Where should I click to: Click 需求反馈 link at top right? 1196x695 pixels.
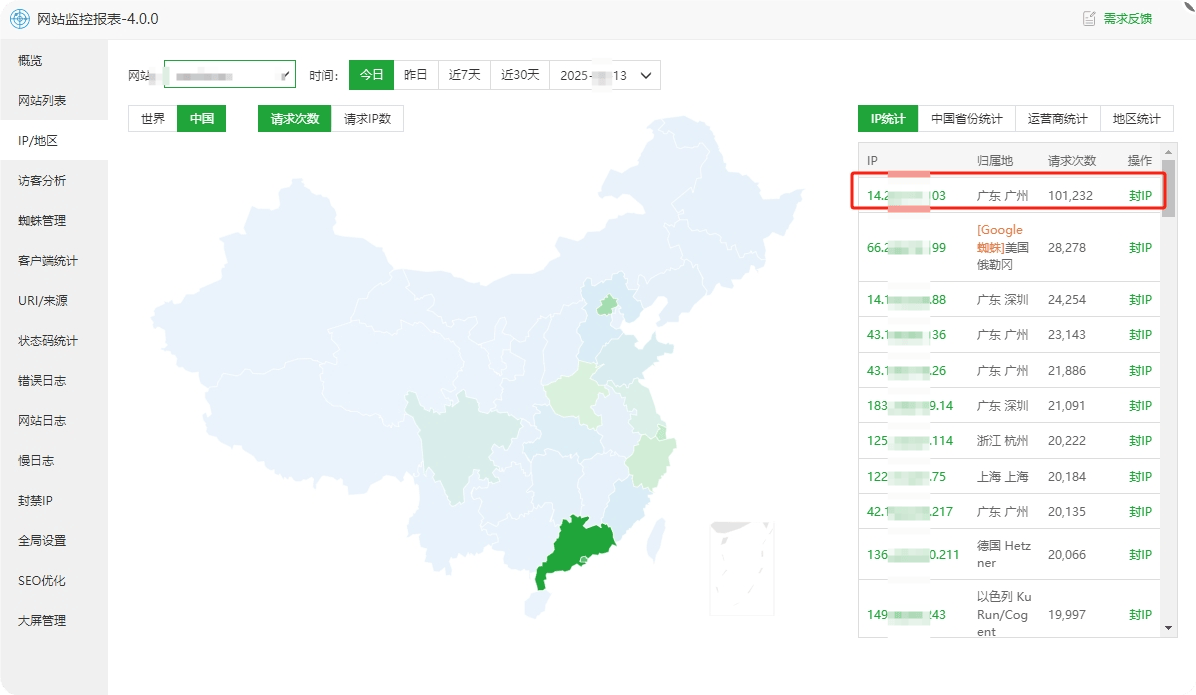click(x=1127, y=19)
